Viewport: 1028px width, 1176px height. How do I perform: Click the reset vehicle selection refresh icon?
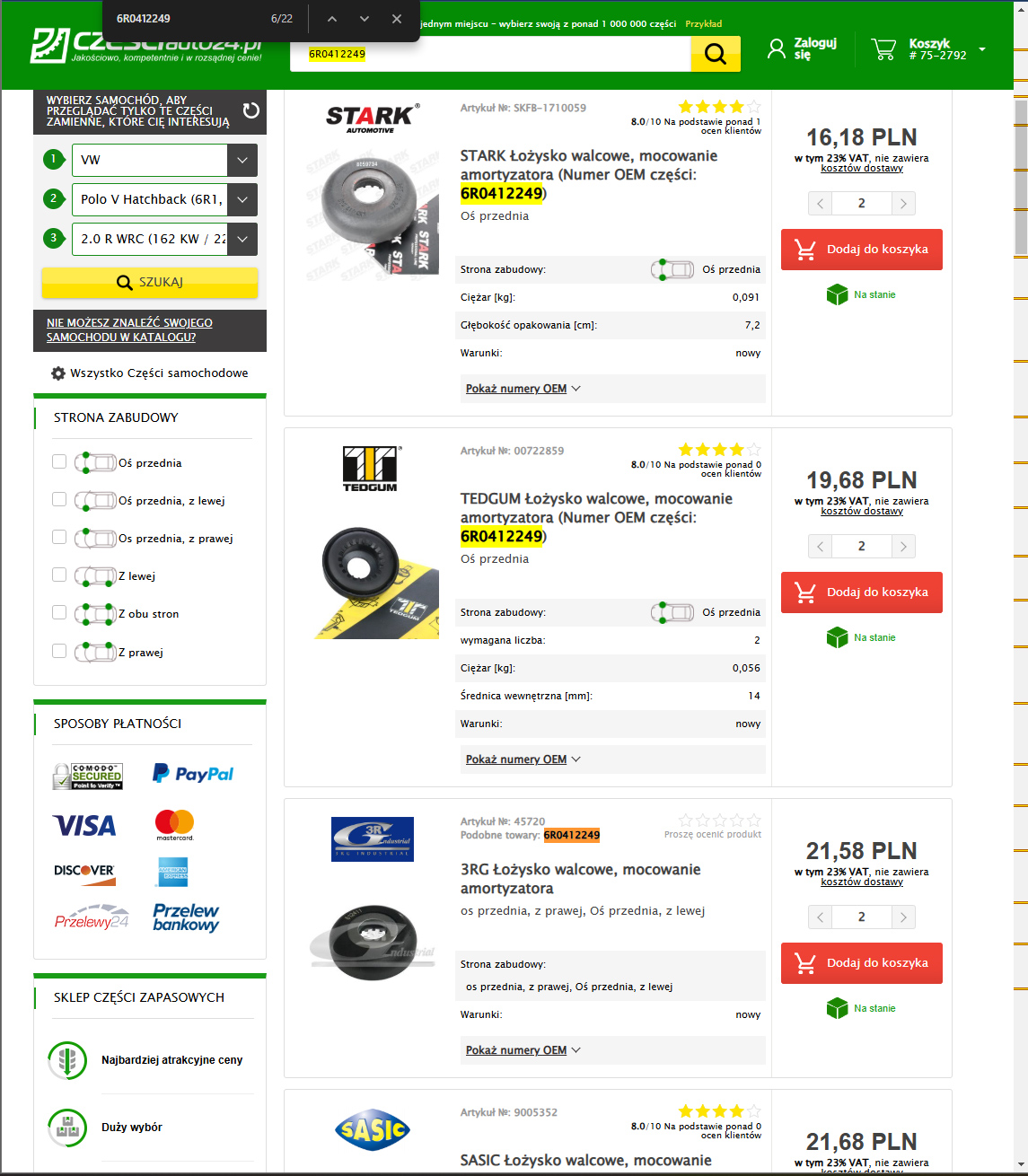click(x=251, y=110)
